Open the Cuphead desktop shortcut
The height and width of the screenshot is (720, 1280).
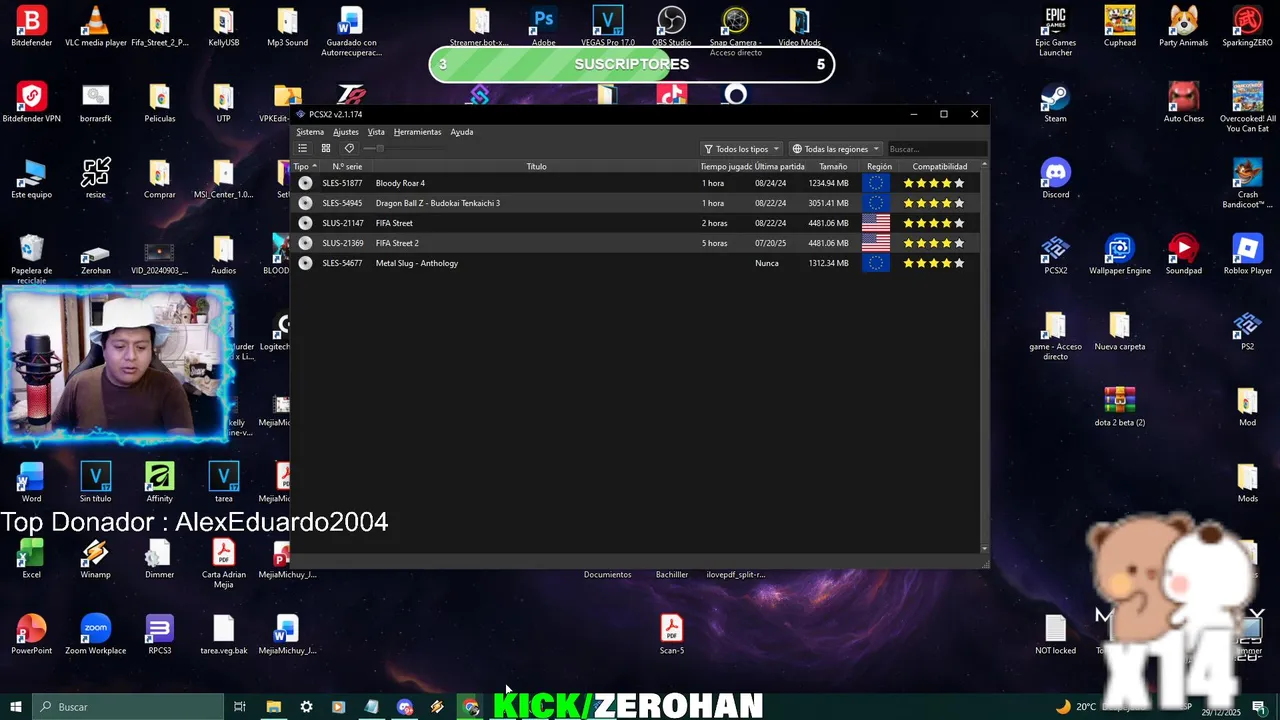1119,27
